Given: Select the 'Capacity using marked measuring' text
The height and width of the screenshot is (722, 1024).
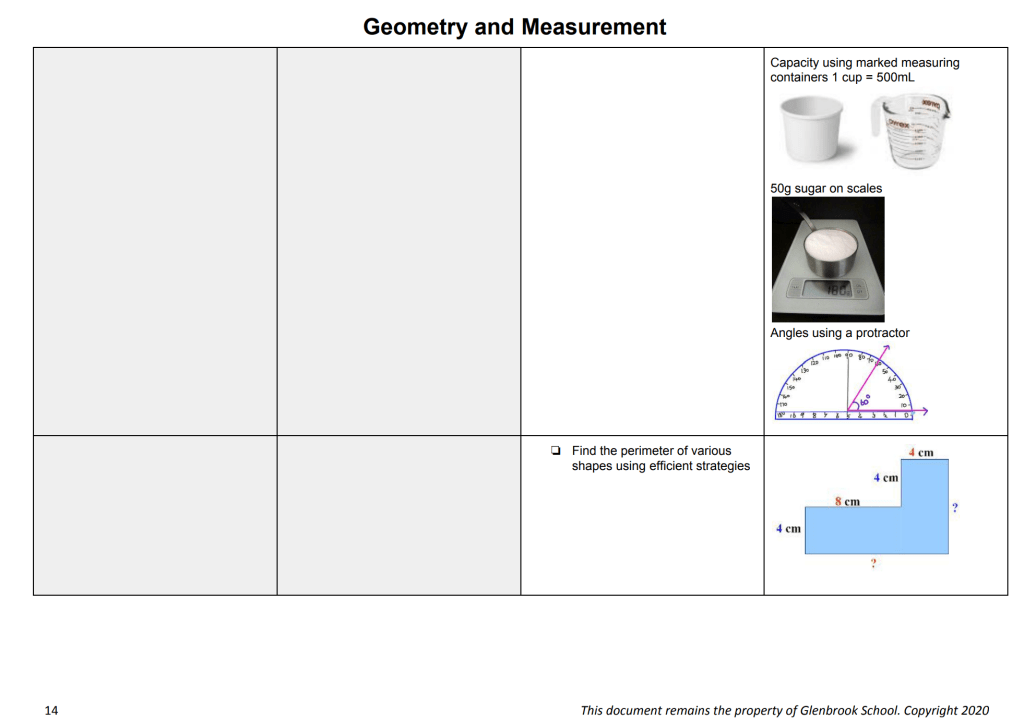Looking at the screenshot, I should pos(864,63).
